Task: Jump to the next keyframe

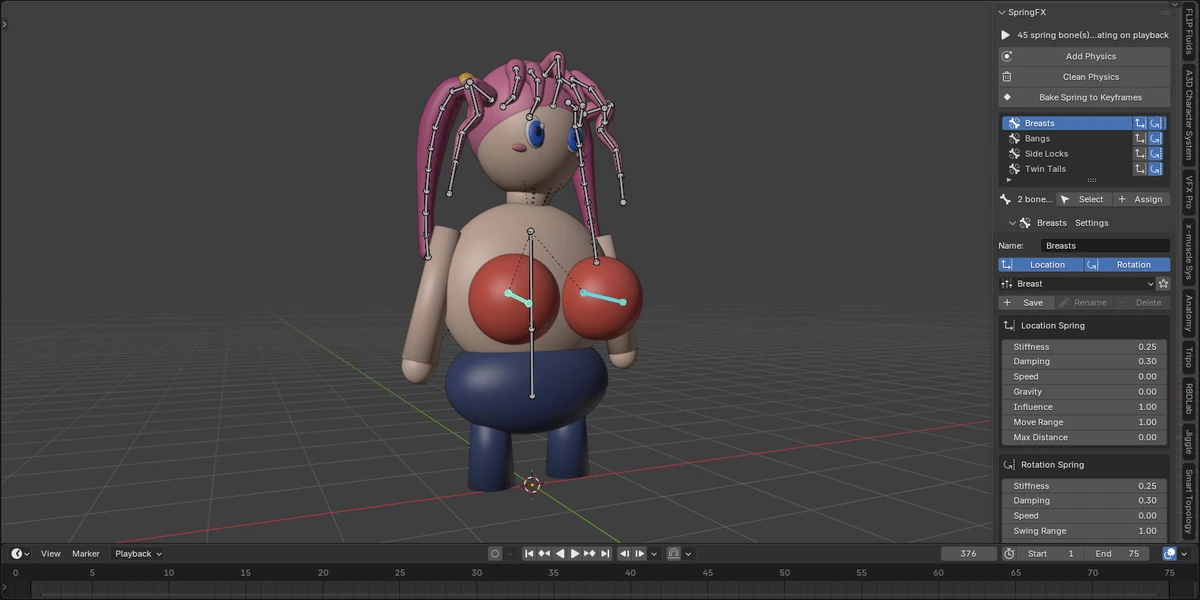Action: tap(590, 553)
